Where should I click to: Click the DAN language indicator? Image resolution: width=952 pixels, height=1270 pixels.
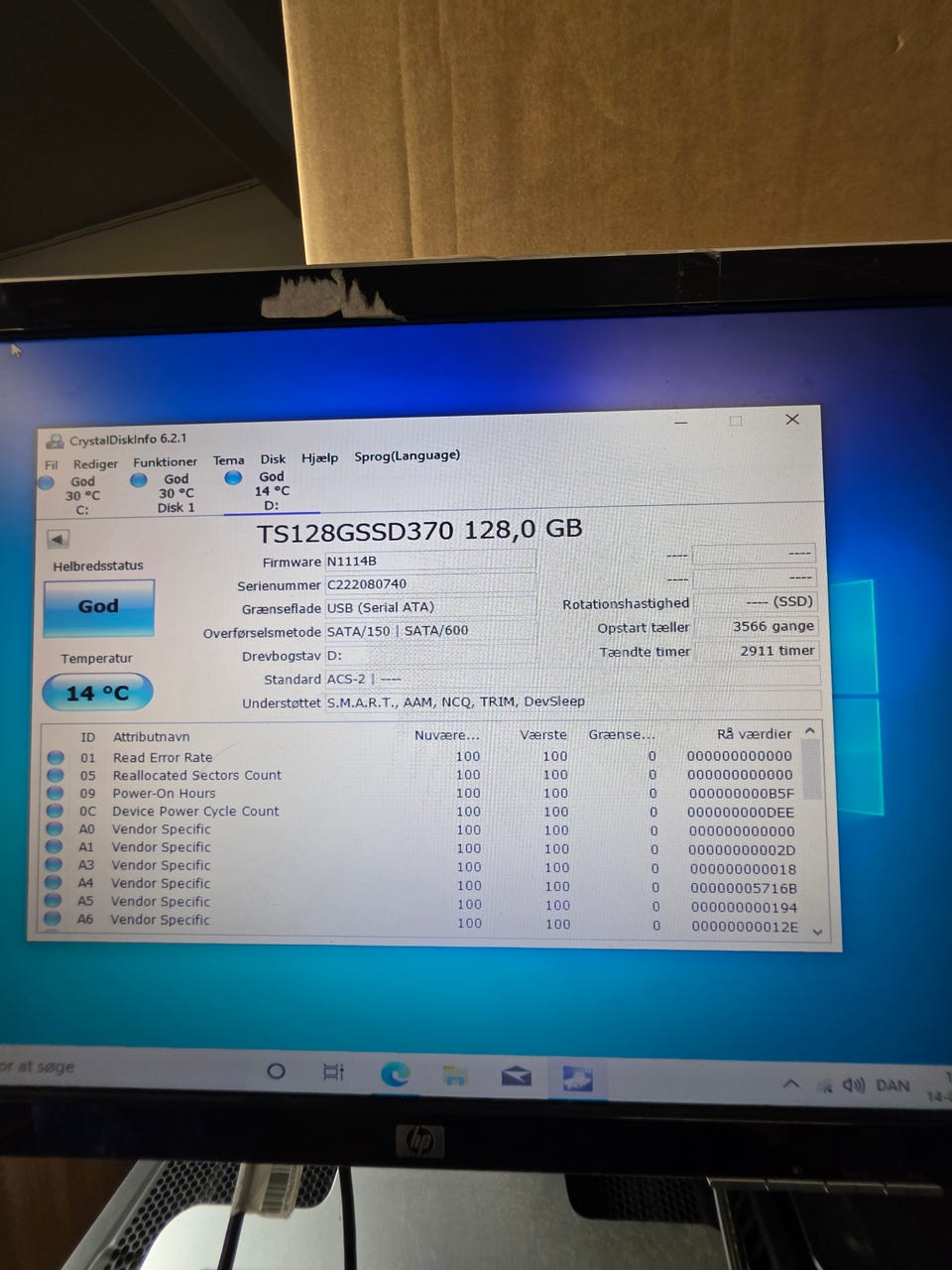tap(893, 1085)
